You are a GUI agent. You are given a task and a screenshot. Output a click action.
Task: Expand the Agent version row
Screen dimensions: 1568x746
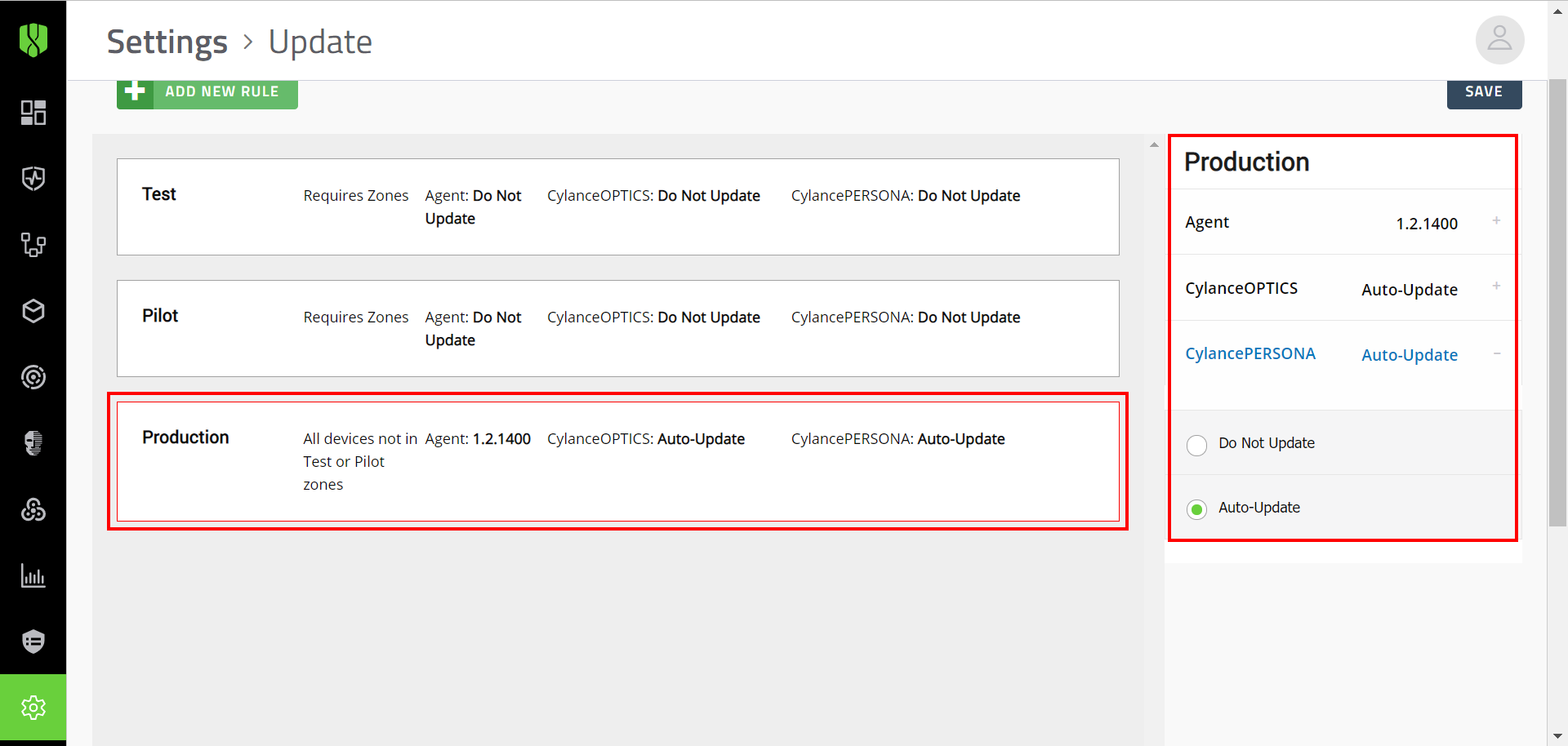click(1496, 220)
